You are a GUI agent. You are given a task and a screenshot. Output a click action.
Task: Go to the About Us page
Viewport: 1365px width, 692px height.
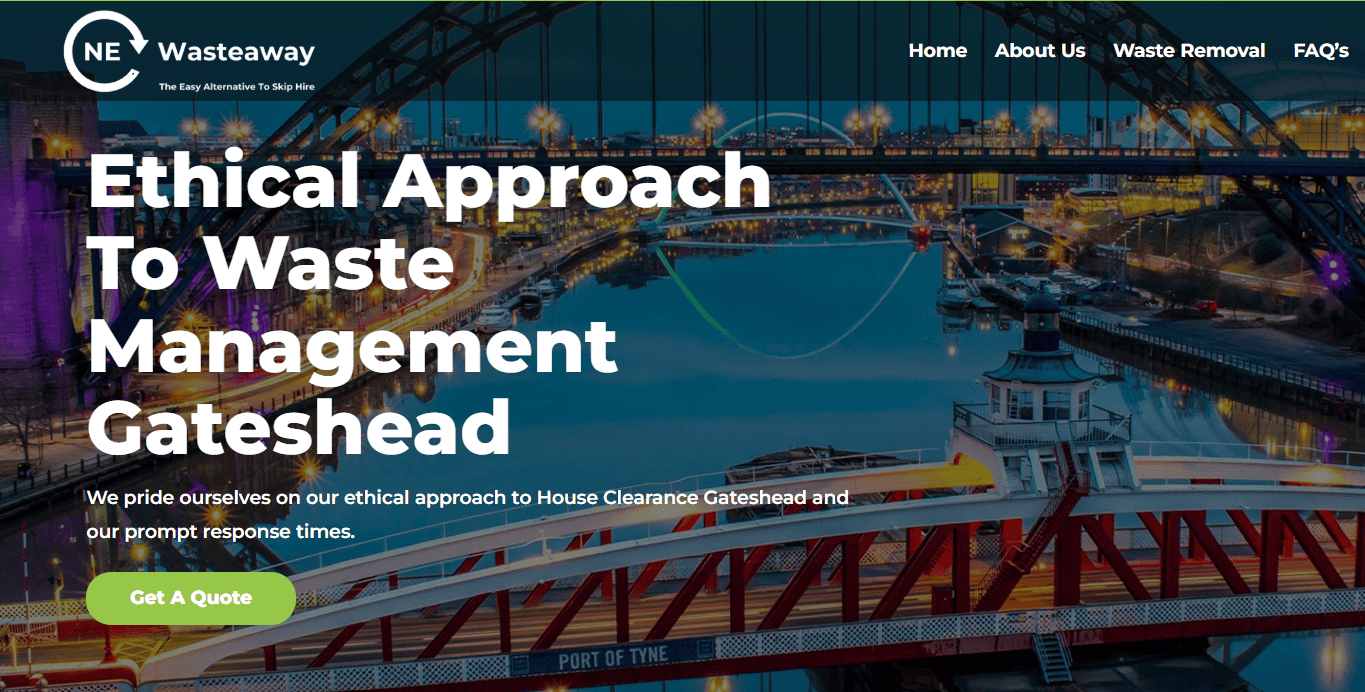1040,51
